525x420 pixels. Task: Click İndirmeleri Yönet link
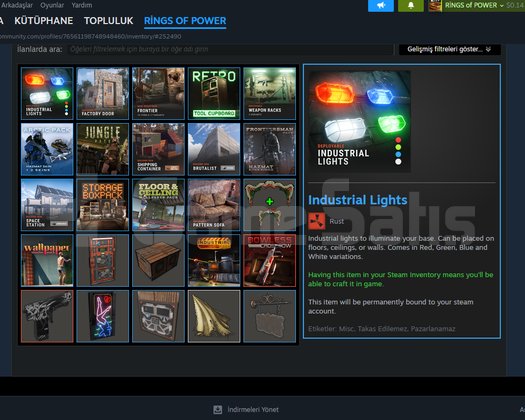(x=253, y=409)
